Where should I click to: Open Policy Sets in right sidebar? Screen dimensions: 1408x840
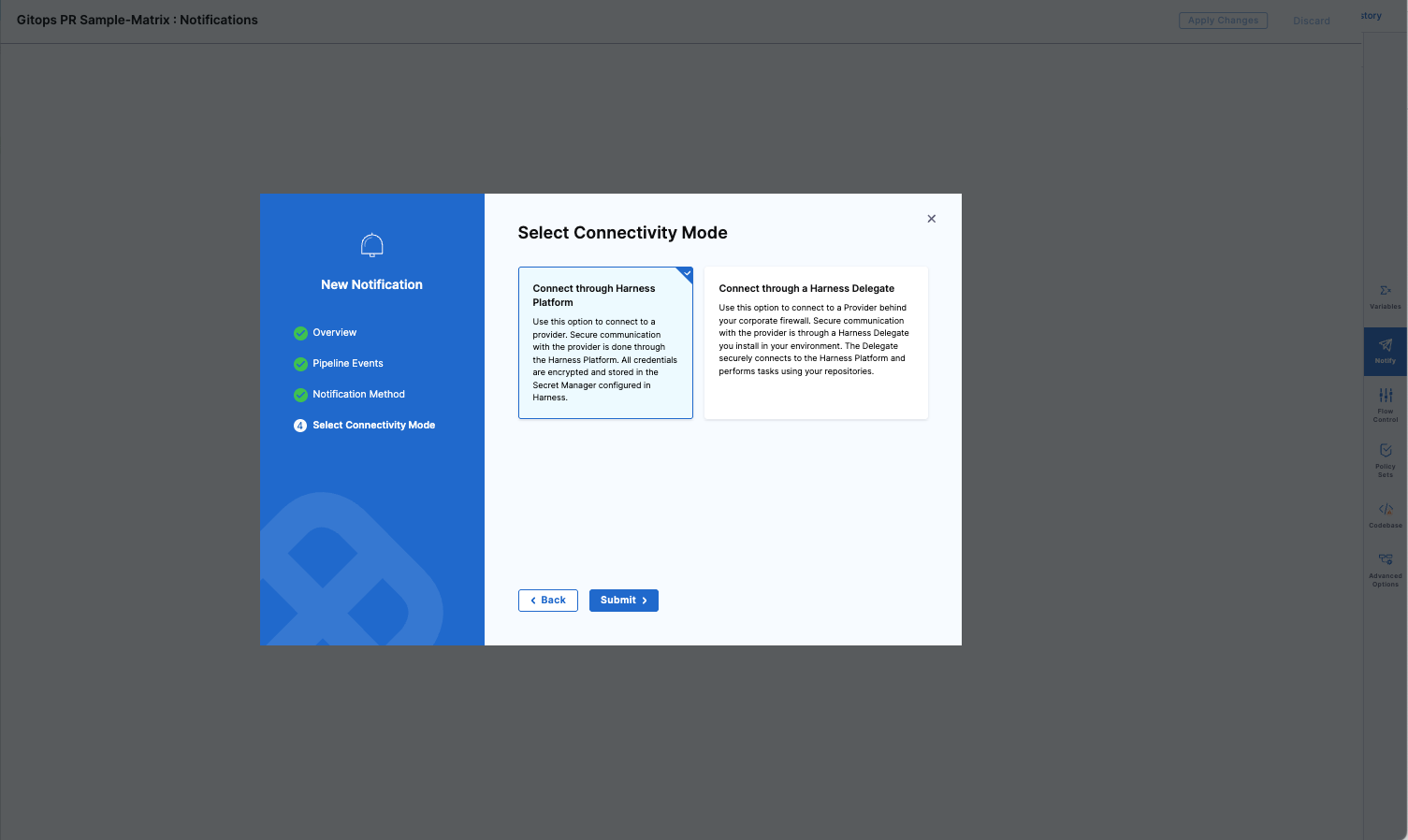(x=1386, y=460)
